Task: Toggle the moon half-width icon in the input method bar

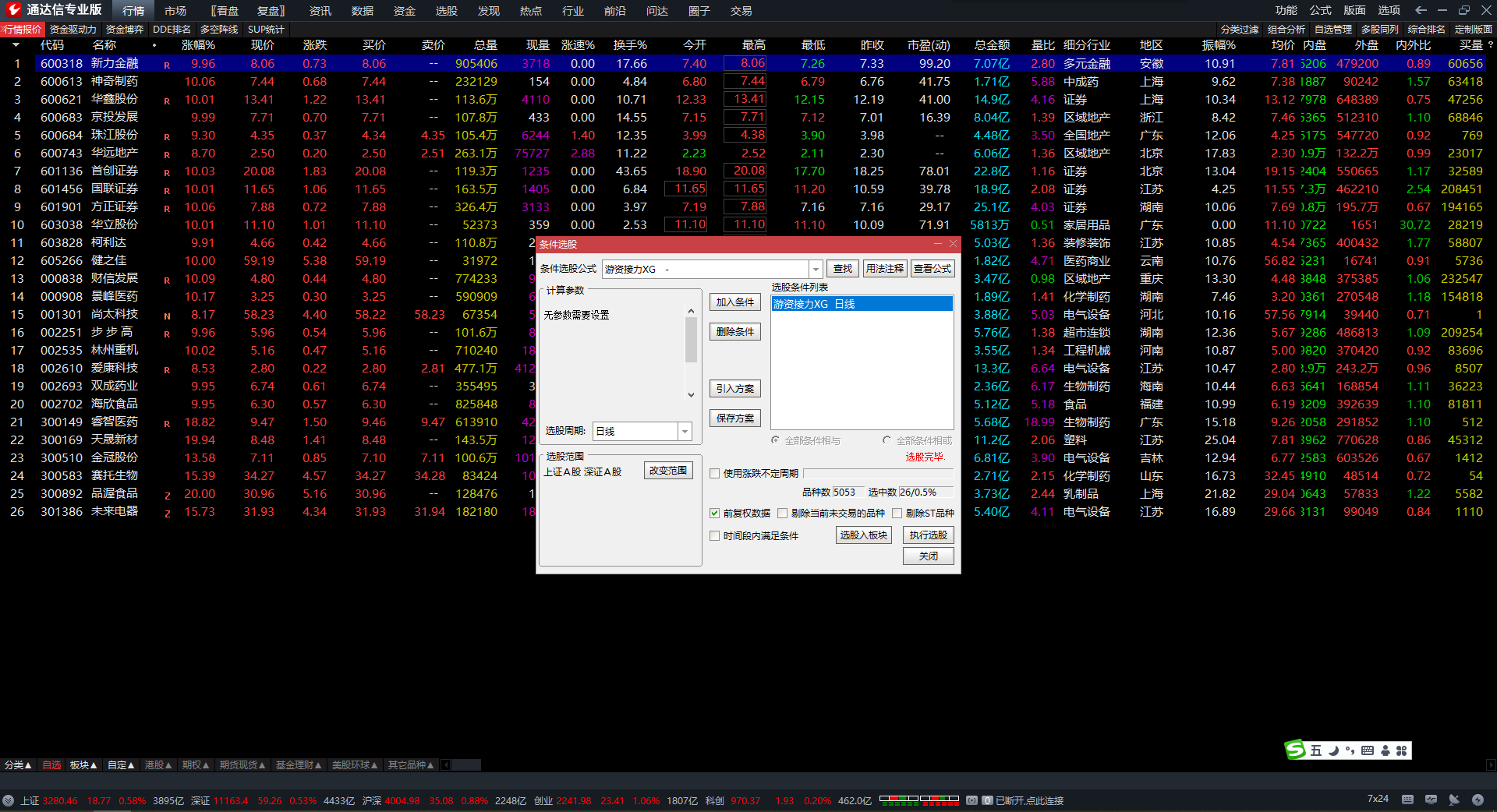Action: pyautogui.click(x=1333, y=750)
